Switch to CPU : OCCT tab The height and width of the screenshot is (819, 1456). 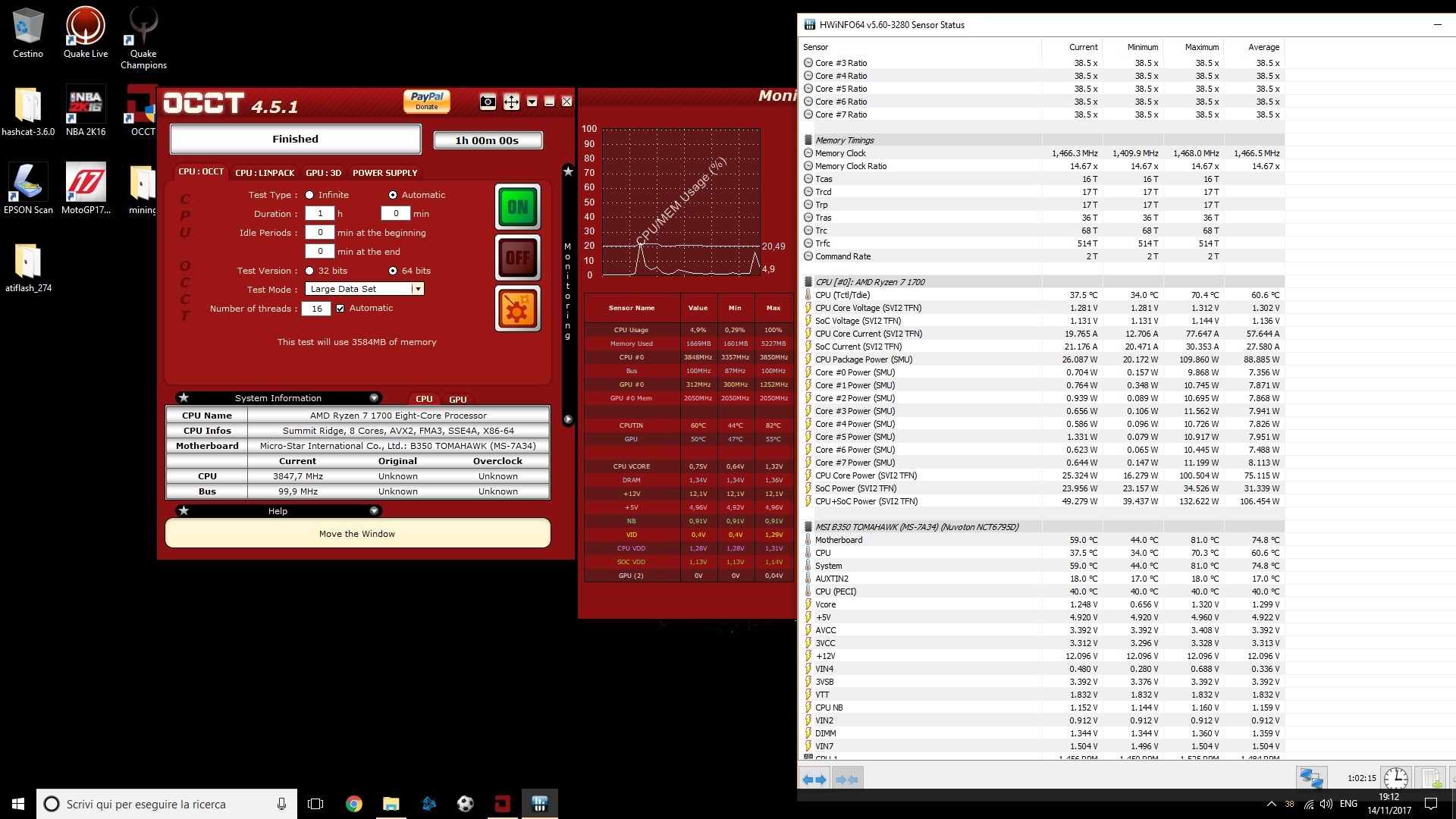coord(201,172)
